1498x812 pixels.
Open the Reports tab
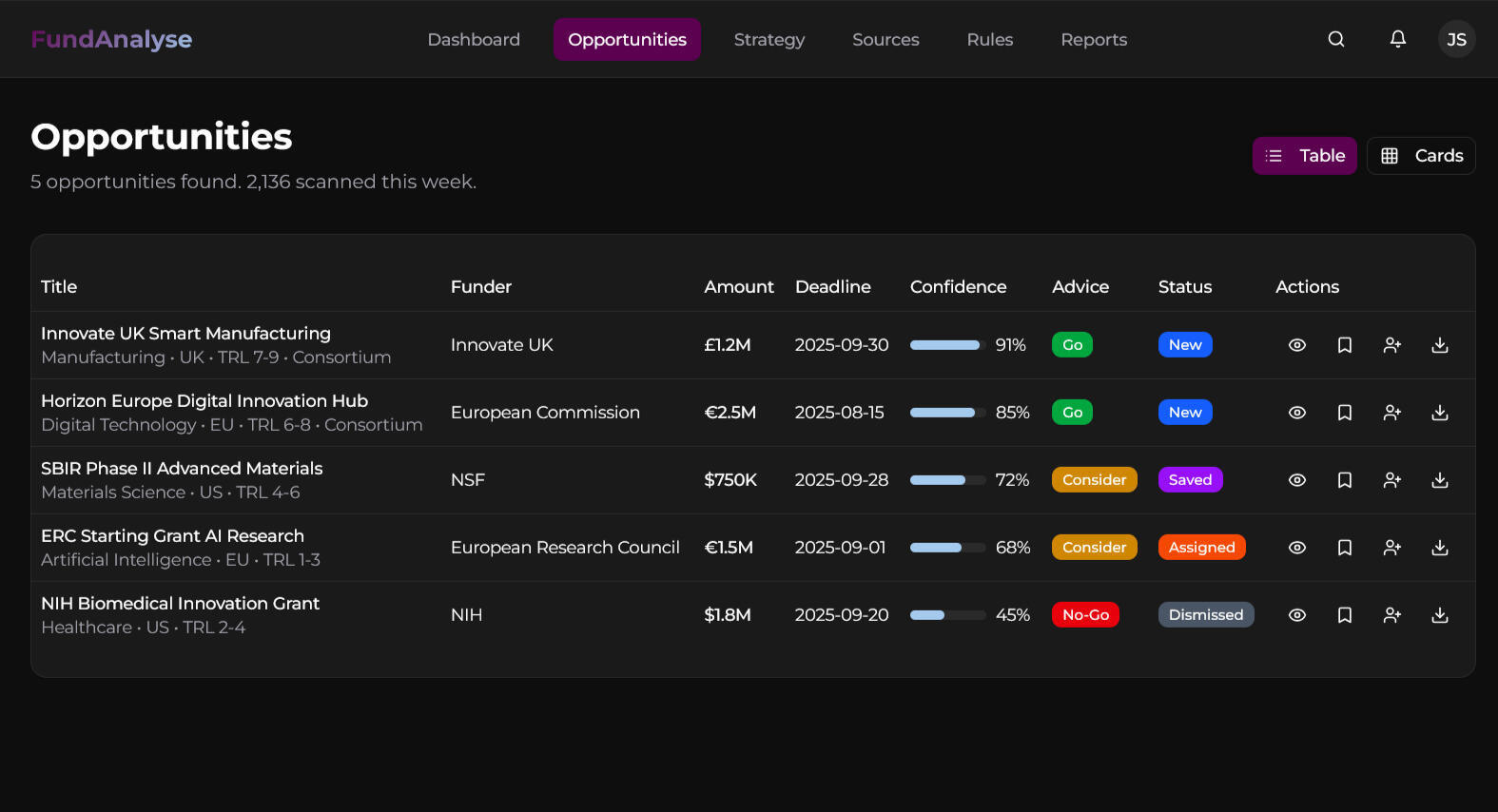[1094, 40]
